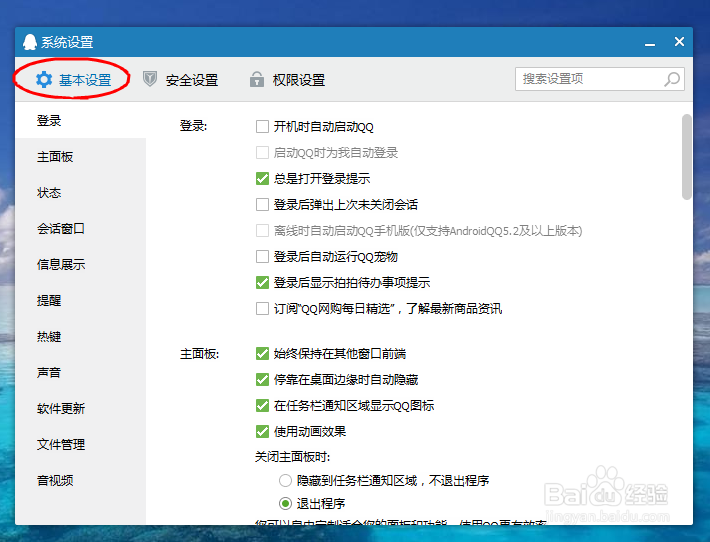Enable 登录后弹出上次未关闭会话

click(262, 205)
